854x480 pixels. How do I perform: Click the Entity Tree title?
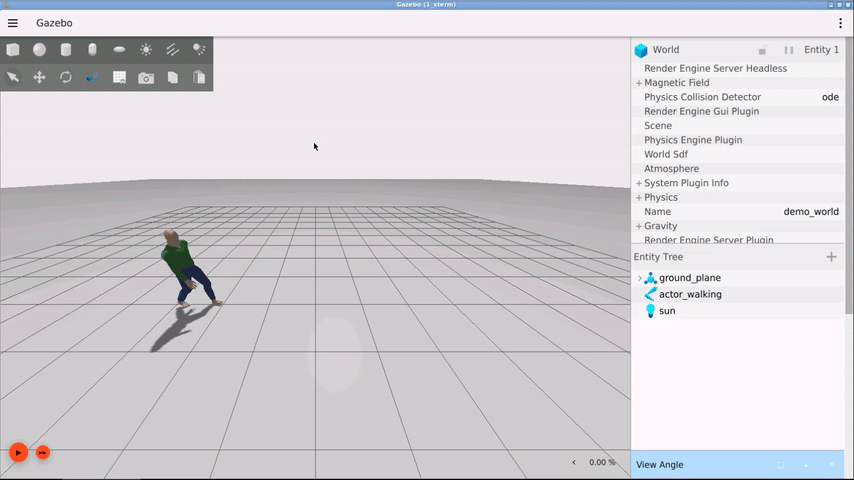(658, 257)
